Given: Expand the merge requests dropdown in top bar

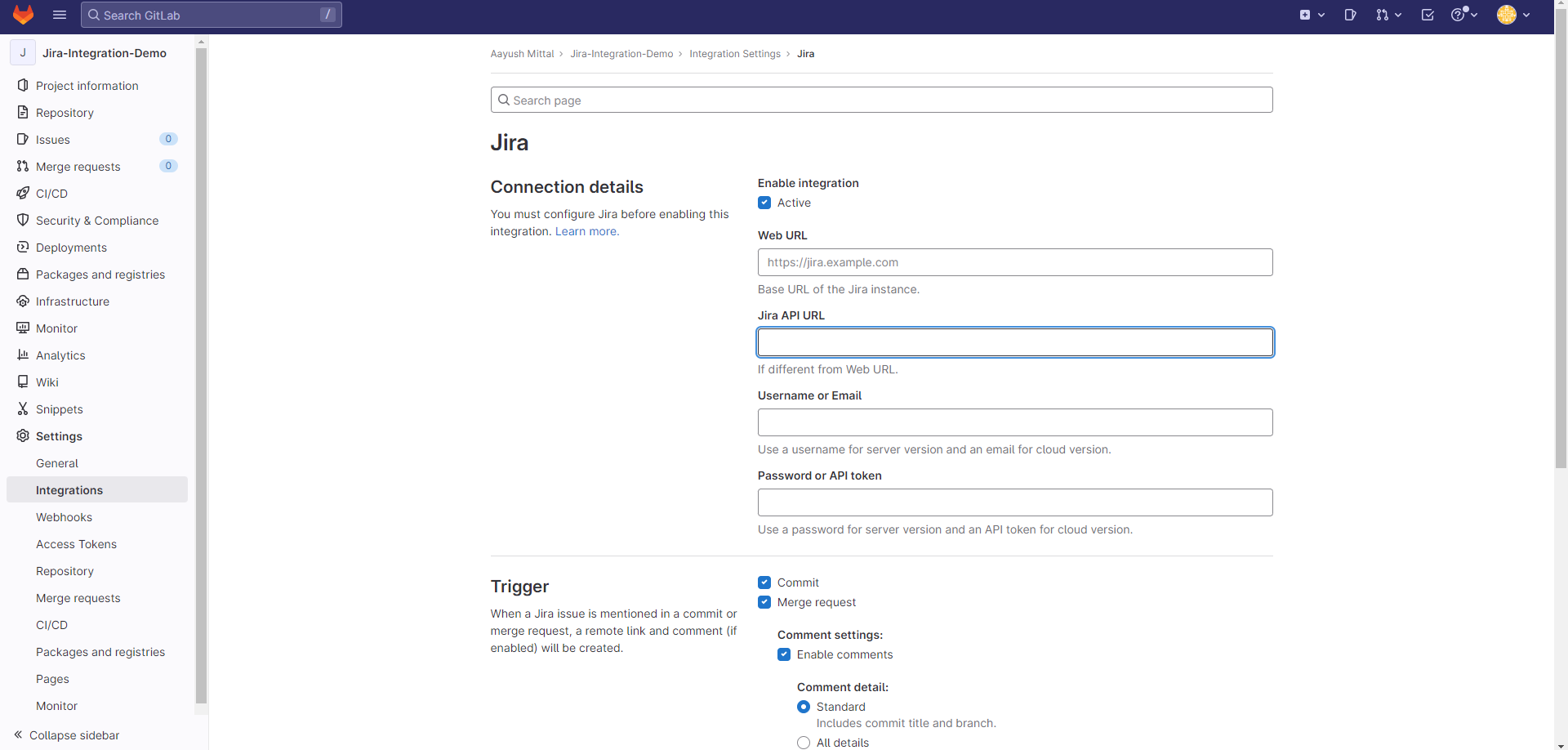Looking at the screenshot, I should click(x=1388, y=15).
